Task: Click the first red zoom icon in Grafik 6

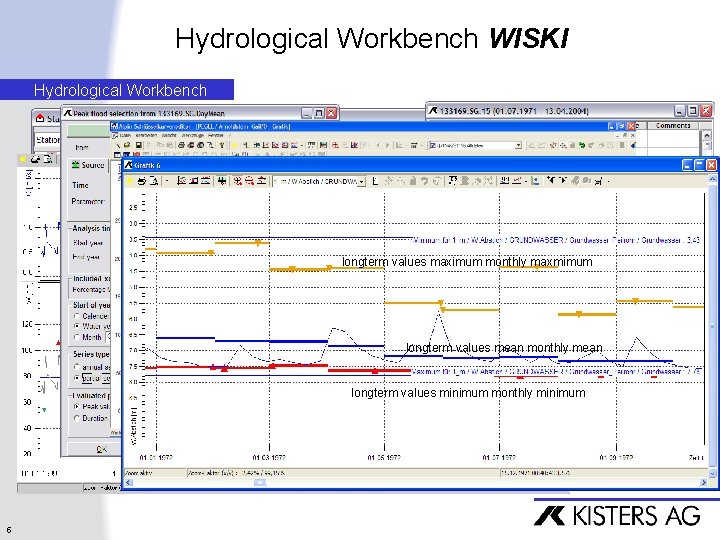Action: [x=237, y=181]
